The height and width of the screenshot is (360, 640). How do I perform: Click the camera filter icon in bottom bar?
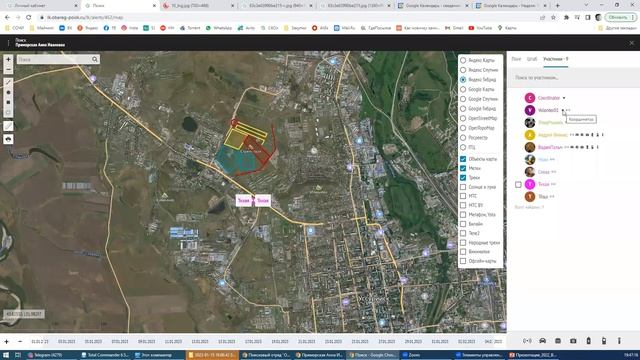573,341
